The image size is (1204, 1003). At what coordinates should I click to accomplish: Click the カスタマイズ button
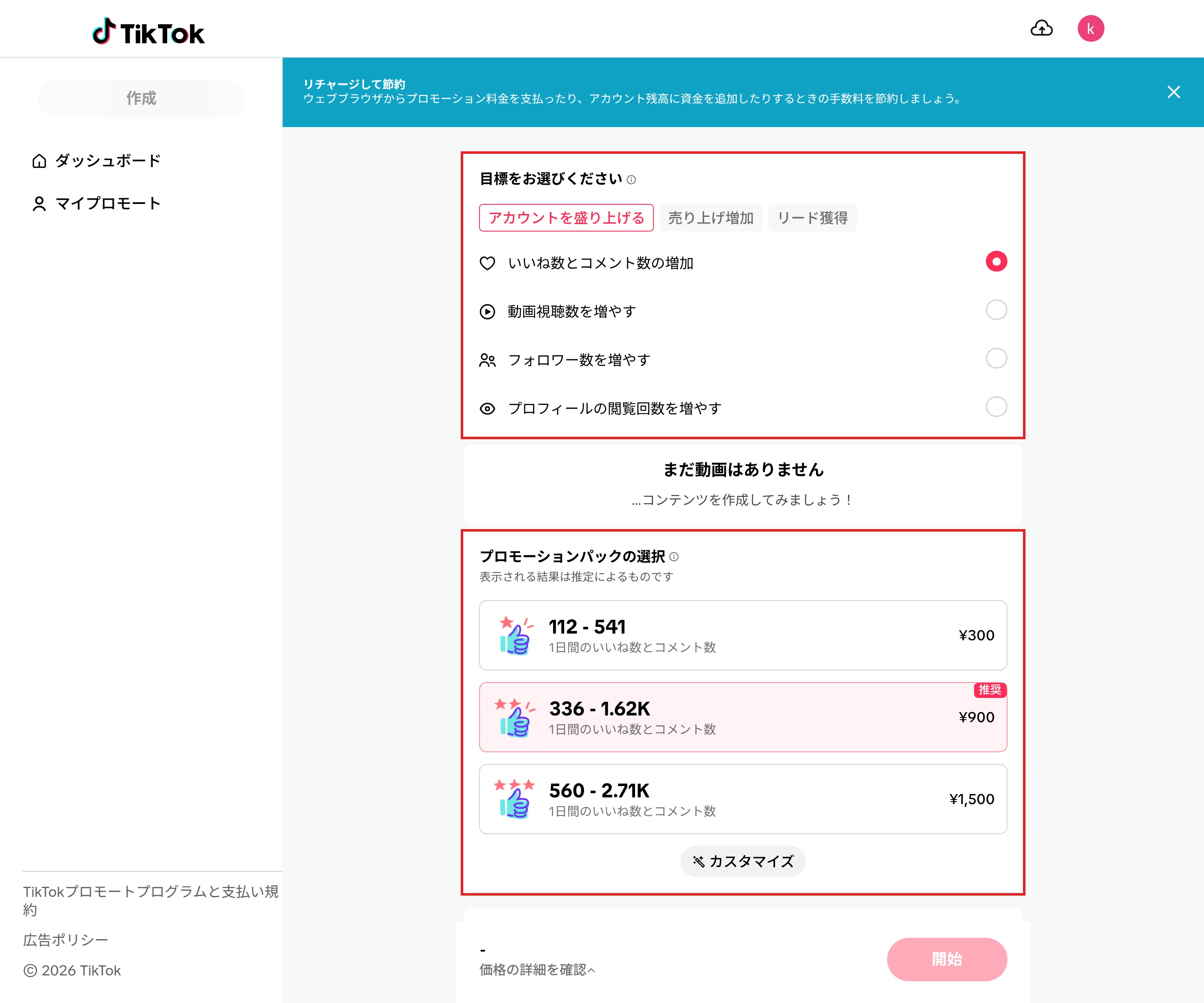pos(743,861)
